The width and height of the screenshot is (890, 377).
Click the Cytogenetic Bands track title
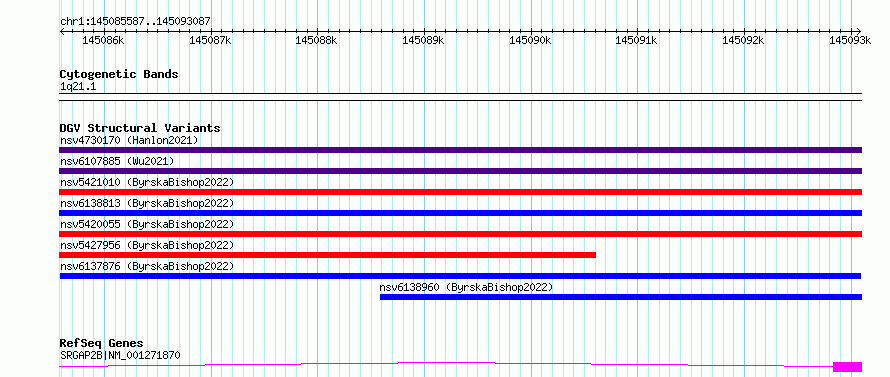pyautogui.click(x=119, y=74)
